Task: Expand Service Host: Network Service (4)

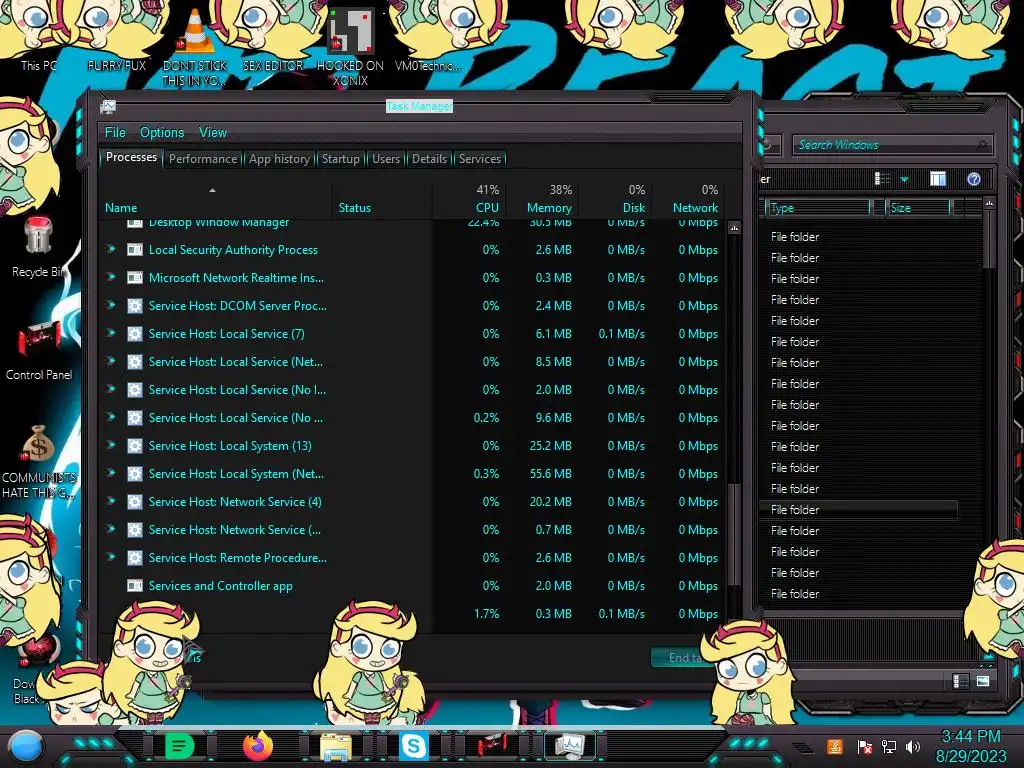Action: (x=111, y=502)
